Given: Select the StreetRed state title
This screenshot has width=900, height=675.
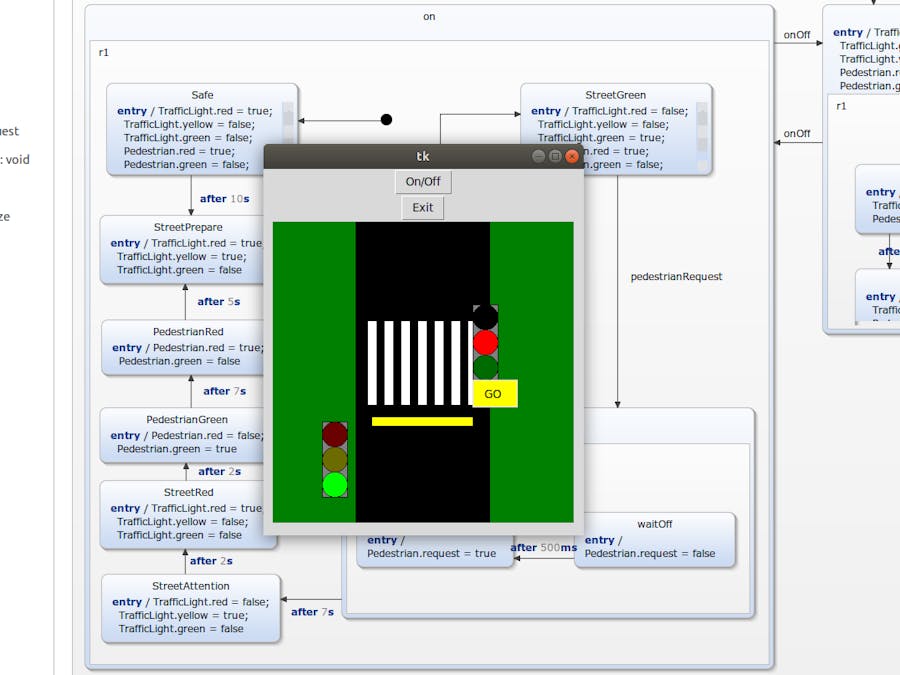Looking at the screenshot, I should (x=188, y=492).
